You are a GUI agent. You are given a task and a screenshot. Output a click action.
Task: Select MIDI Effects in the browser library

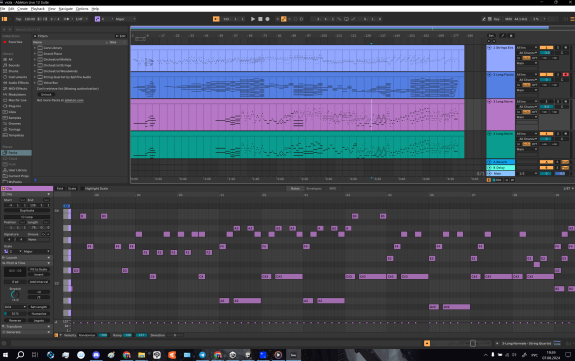pyautogui.click(x=17, y=89)
